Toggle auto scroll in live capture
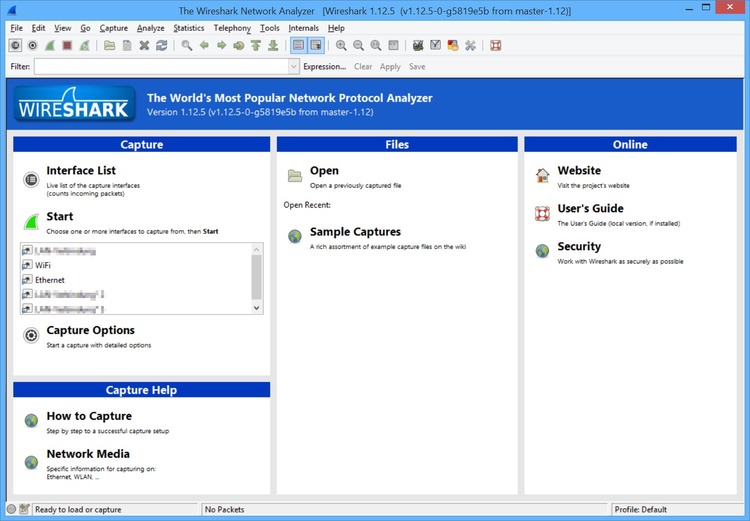The image size is (750, 521). click(x=316, y=45)
